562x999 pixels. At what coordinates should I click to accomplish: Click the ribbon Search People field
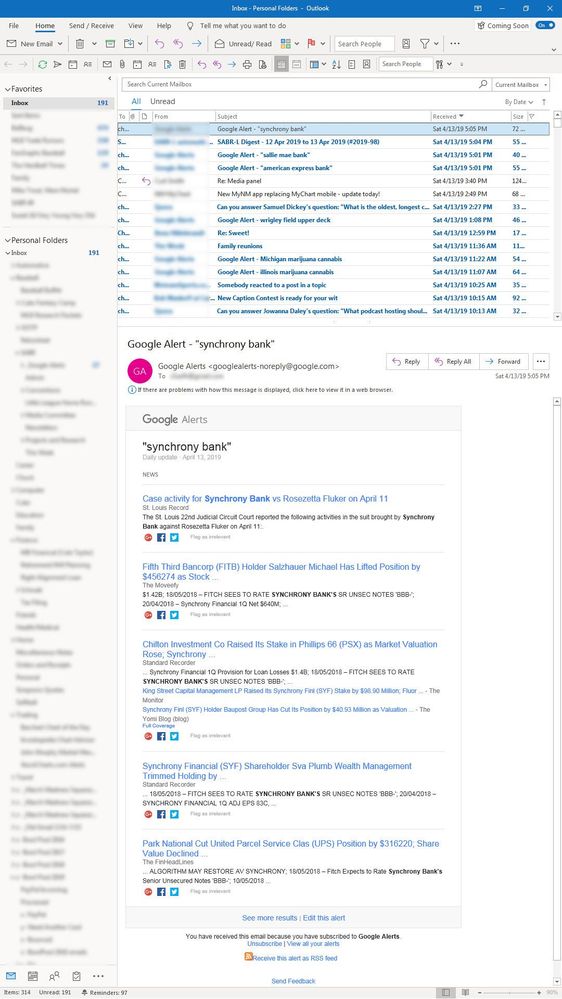364,44
